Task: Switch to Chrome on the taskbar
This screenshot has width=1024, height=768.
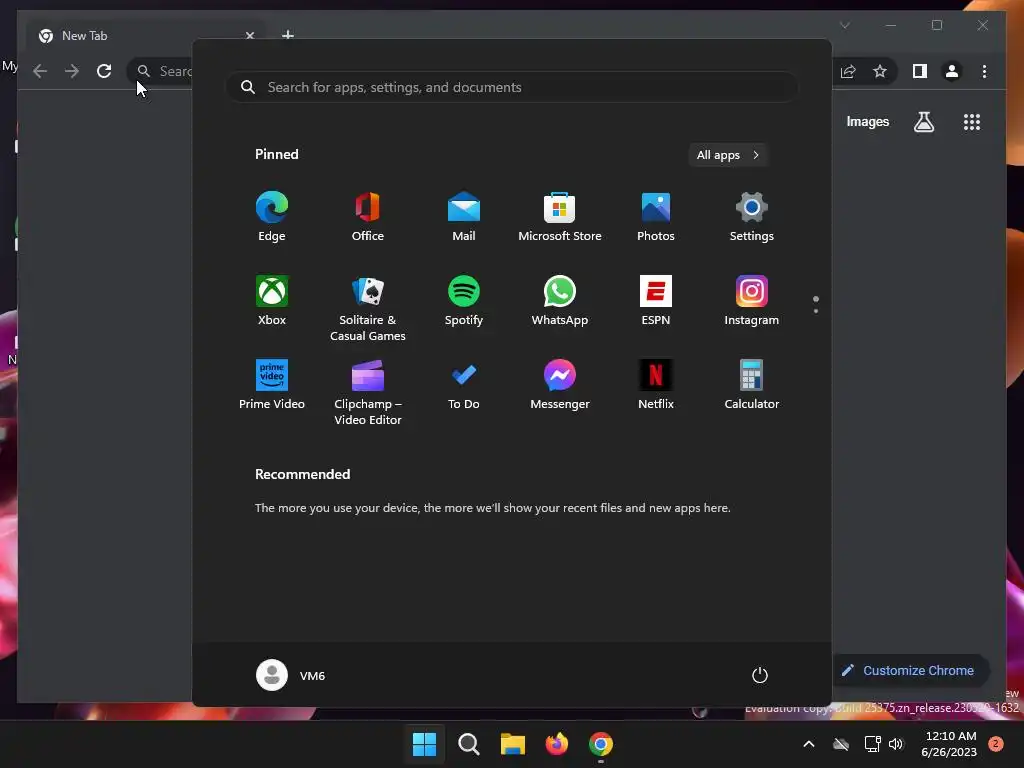Action: tap(601, 744)
